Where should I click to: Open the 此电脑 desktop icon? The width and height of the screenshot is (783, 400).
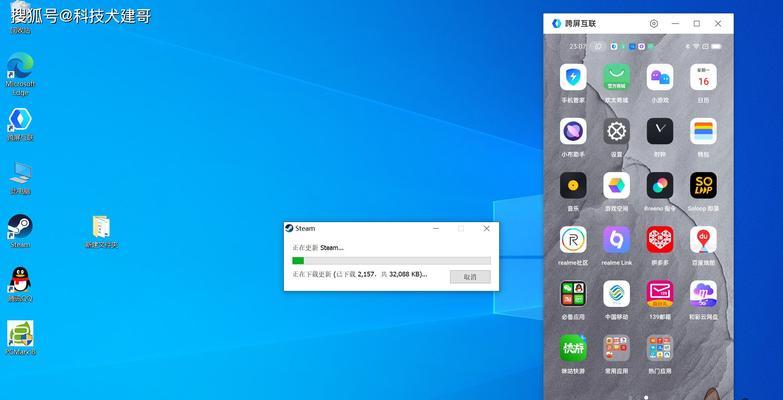pos(20,178)
